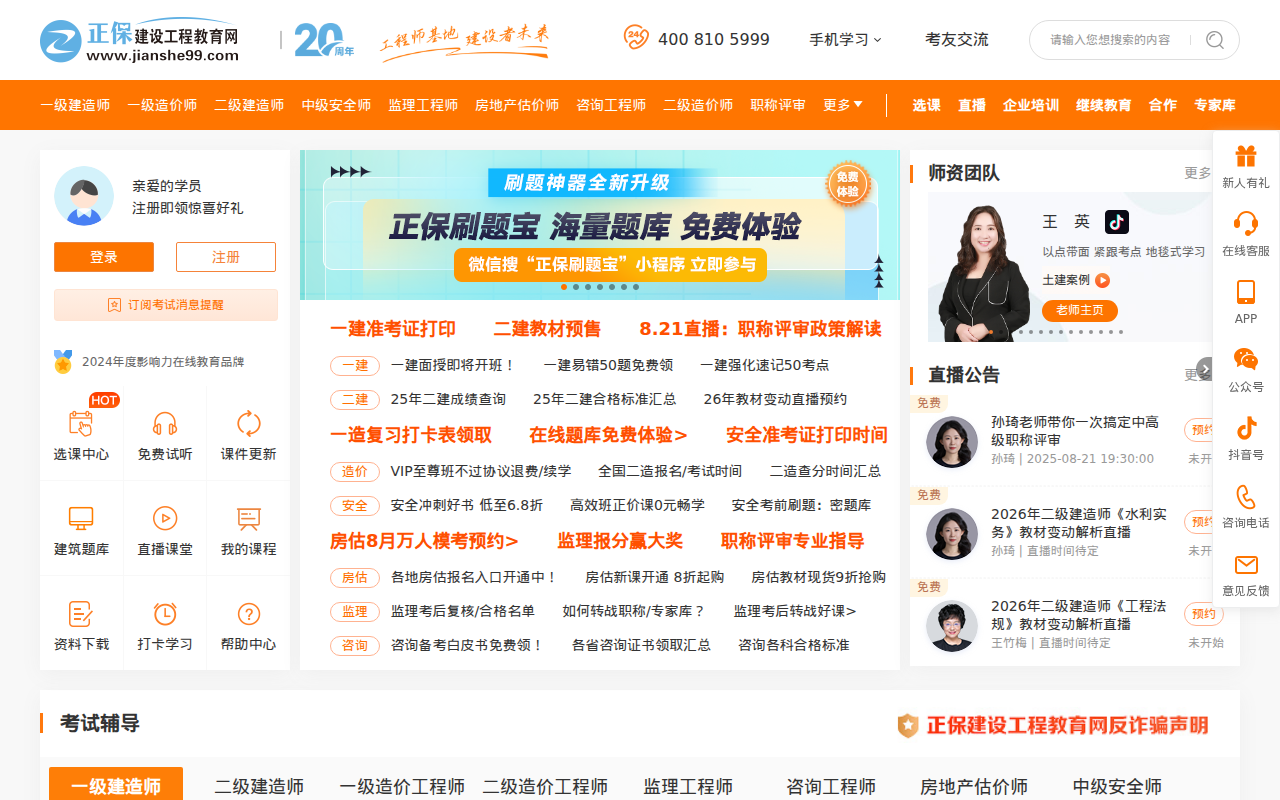Open 继续教育 menu item
1280x800 pixels.
(x=1104, y=105)
